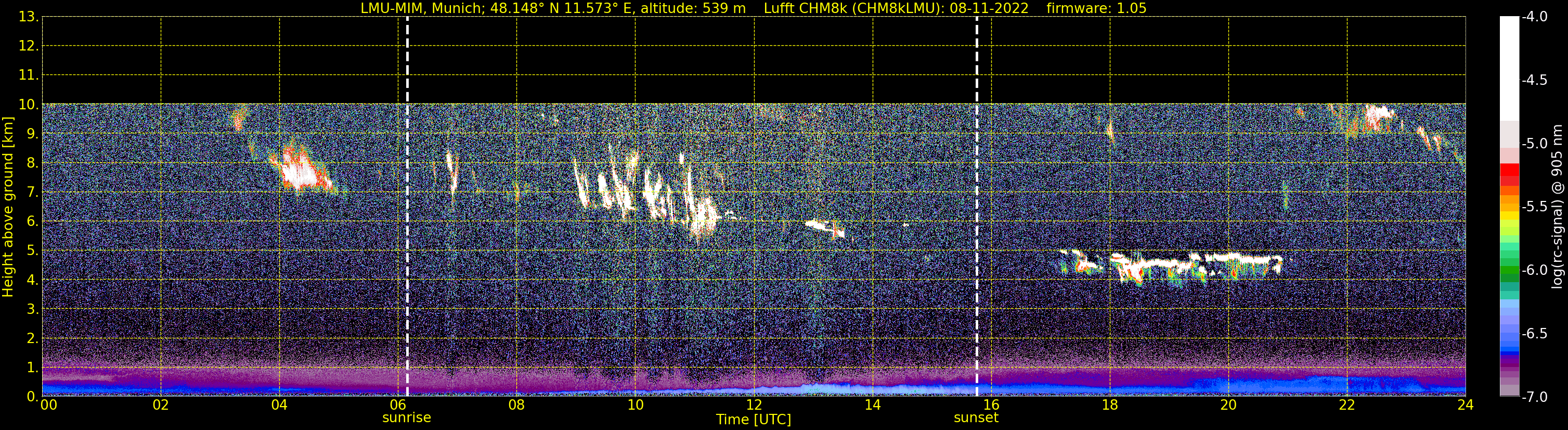The height and width of the screenshot is (430, 1568).
Task: Click the '10.' height axis tick label
Action: pyautogui.click(x=29, y=105)
